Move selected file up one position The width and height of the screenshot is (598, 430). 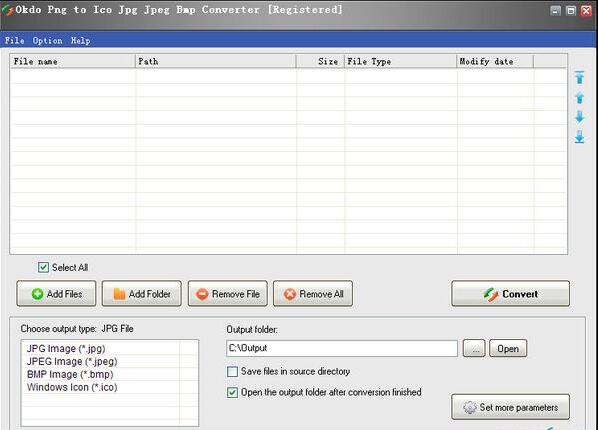[x=579, y=98]
